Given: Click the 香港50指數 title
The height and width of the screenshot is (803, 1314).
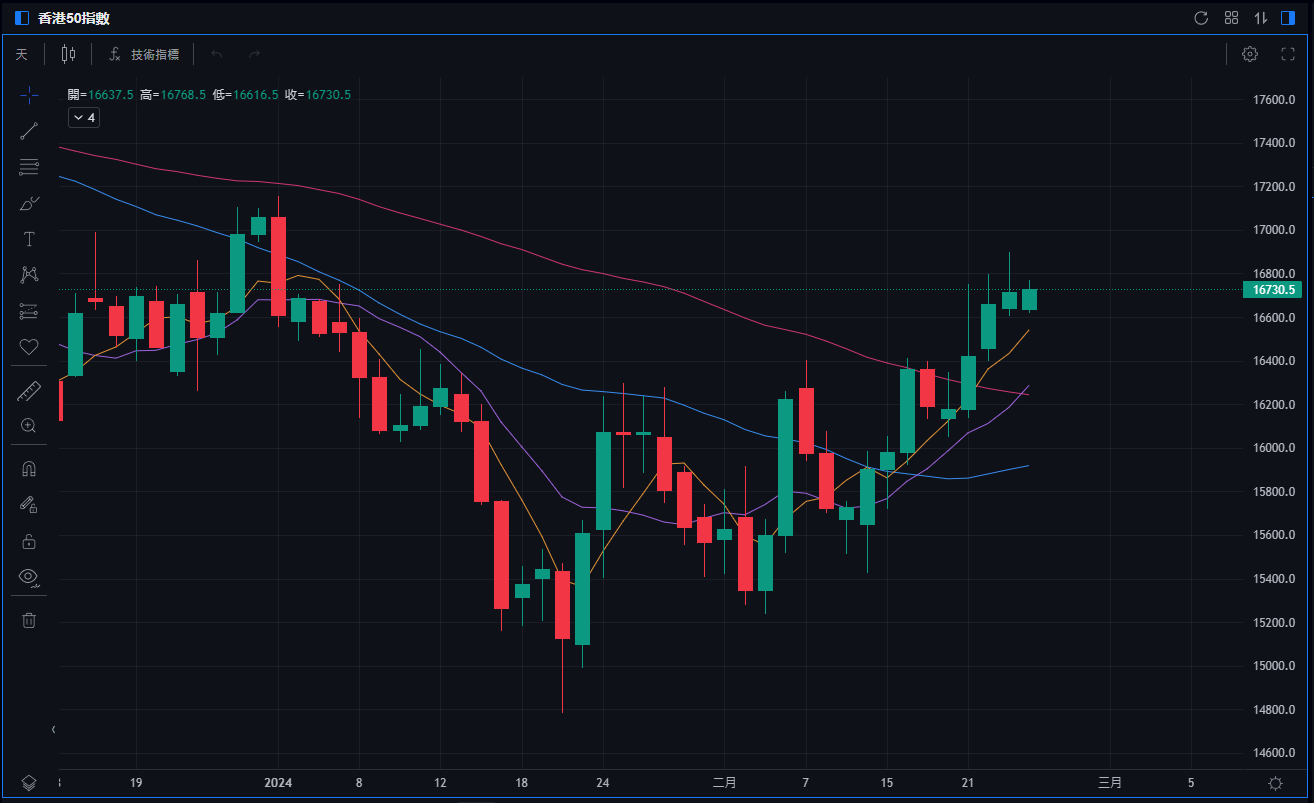Looking at the screenshot, I should point(73,18).
